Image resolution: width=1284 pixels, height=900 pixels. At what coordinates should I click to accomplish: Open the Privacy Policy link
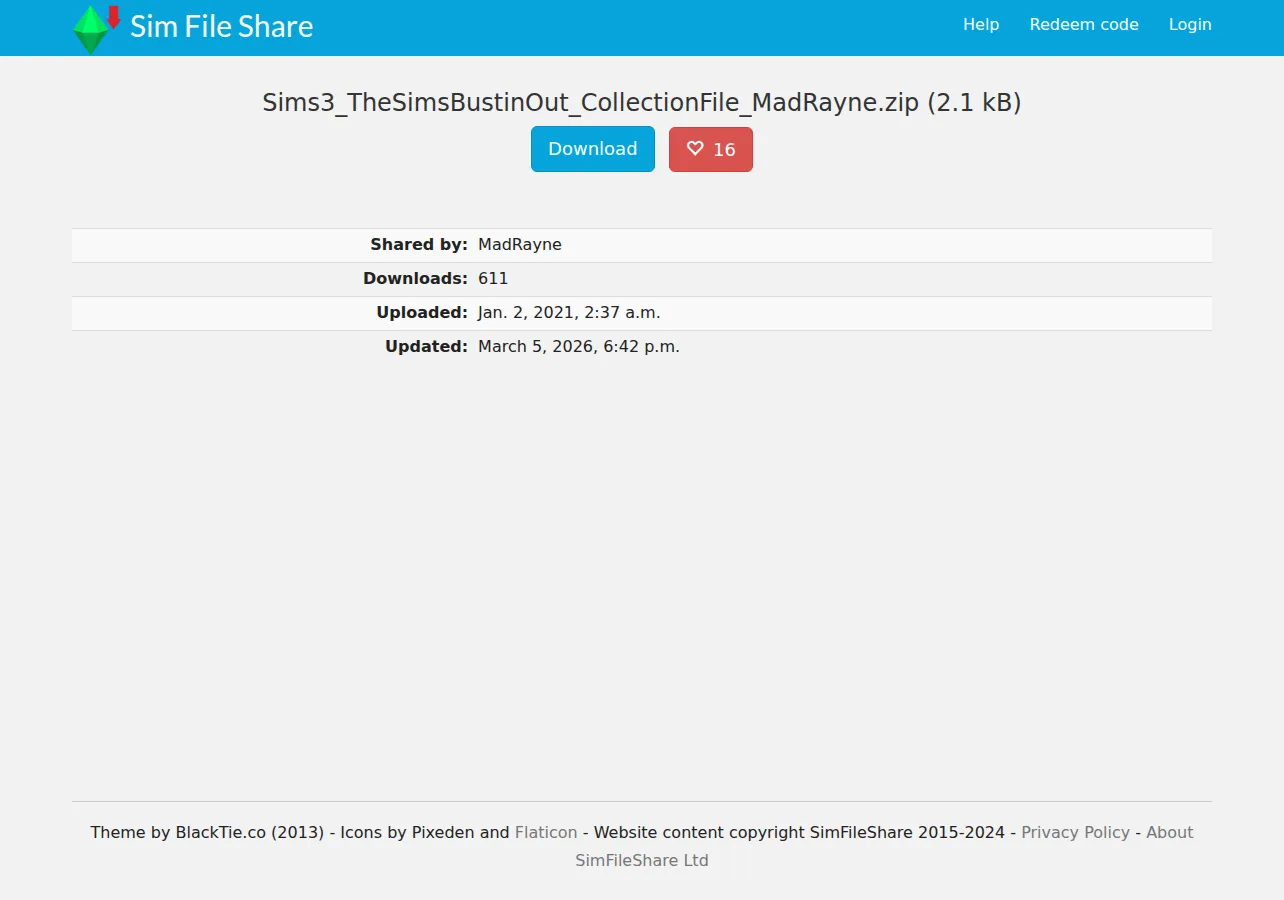click(1075, 832)
